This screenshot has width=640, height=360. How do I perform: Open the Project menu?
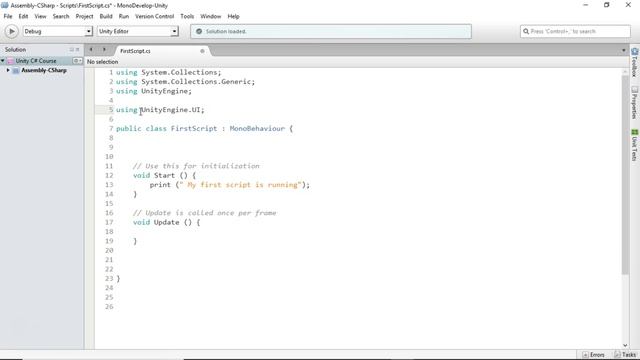click(x=84, y=16)
